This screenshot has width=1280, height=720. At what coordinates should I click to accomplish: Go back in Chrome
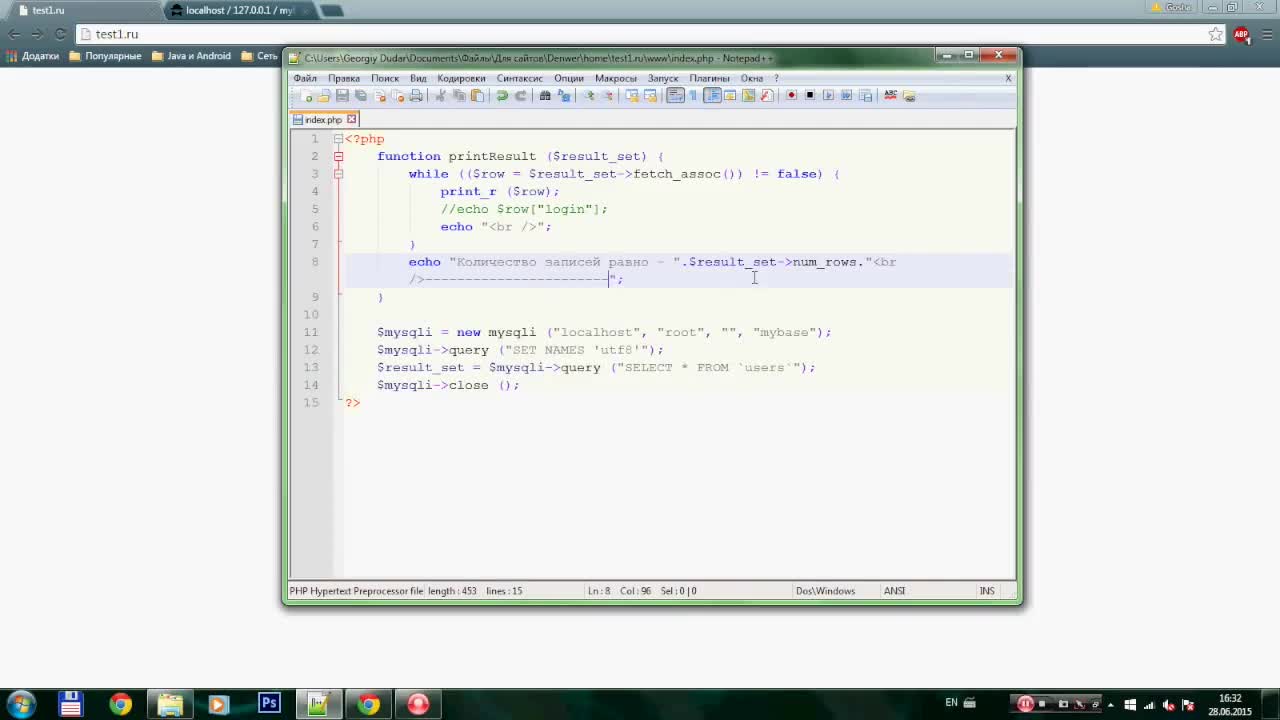(x=14, y=34)
